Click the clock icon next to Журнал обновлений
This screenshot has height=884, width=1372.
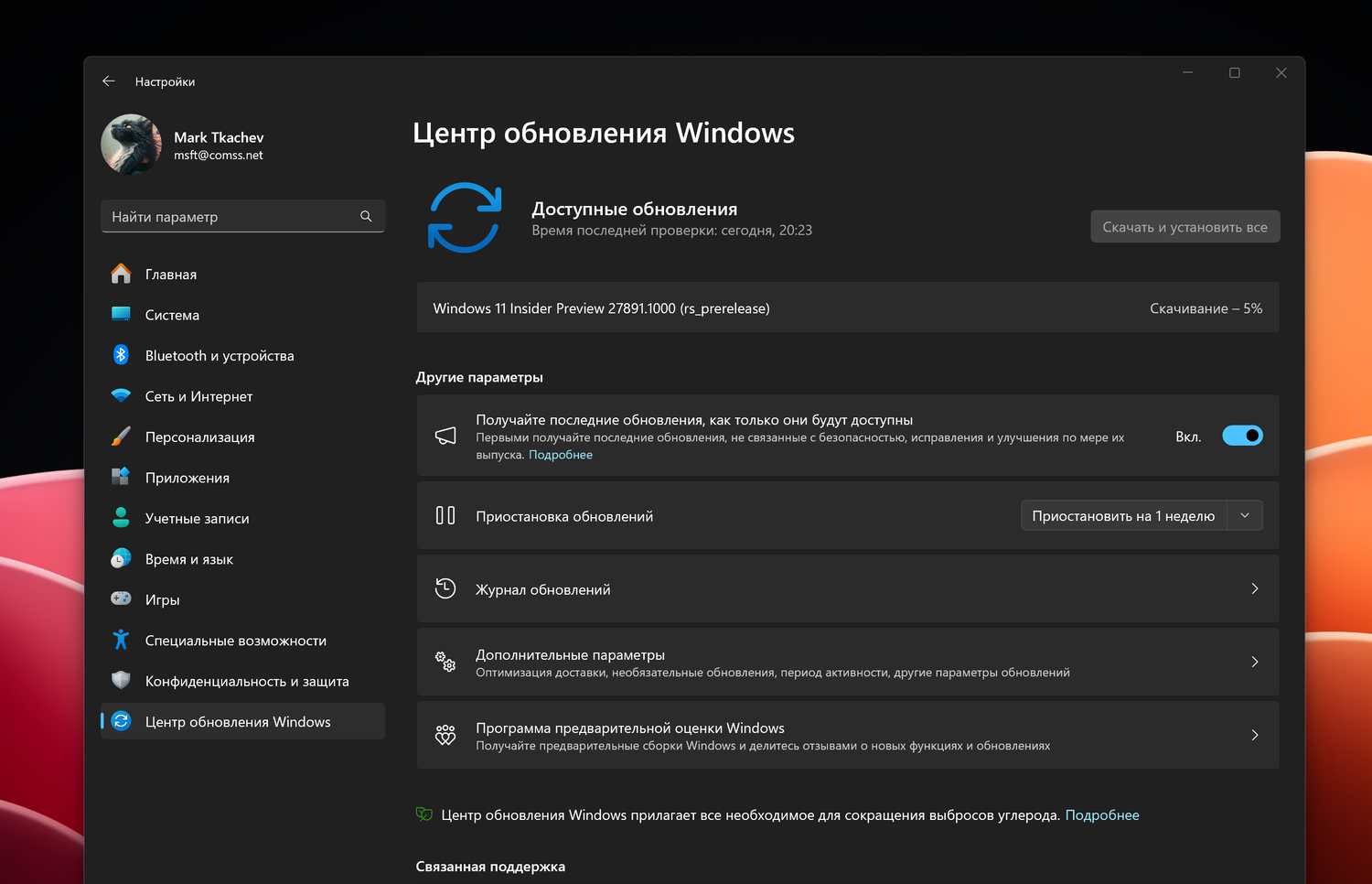tap(445, 588)
